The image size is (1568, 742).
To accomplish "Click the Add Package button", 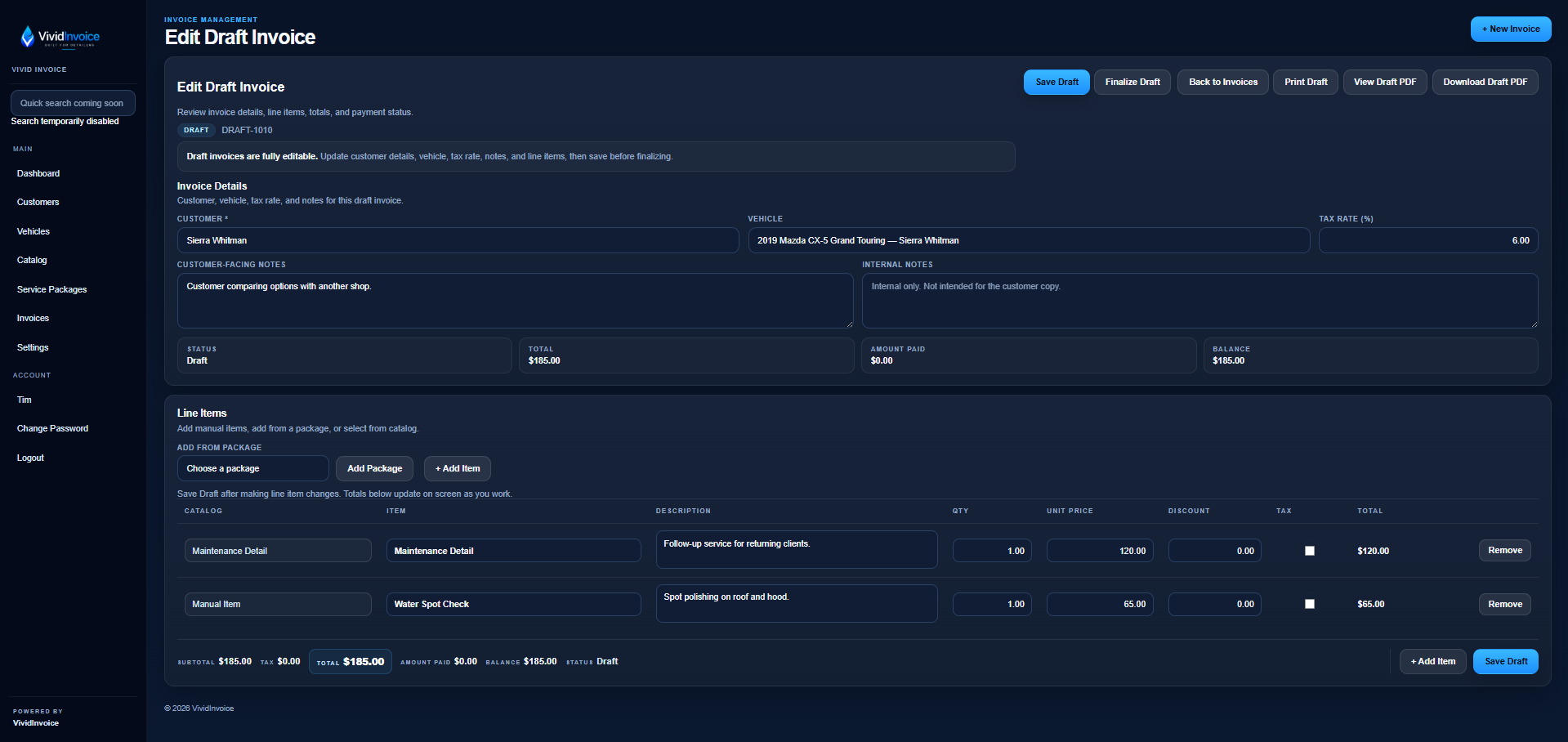I will tap(374, 468).
